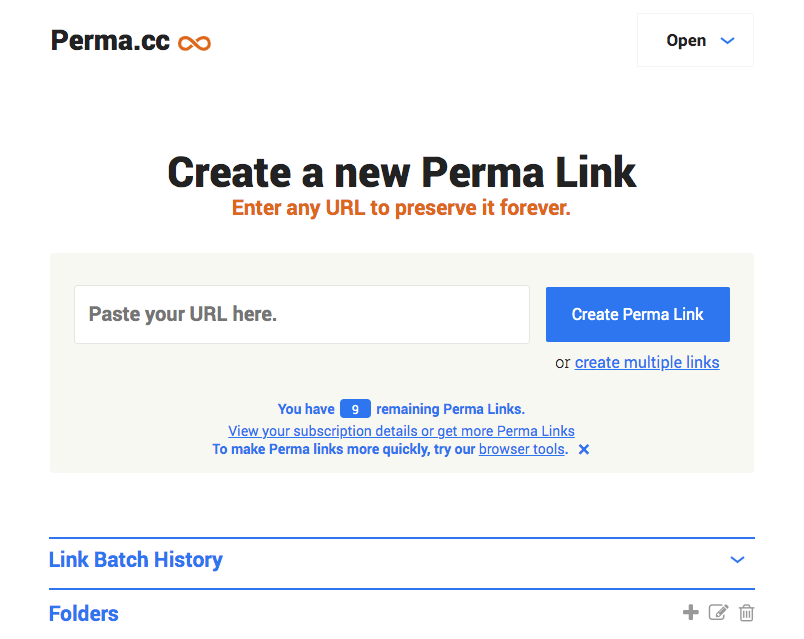
Task: Click the orange "Enter any URL" subtitle
Action: (401, 209)
